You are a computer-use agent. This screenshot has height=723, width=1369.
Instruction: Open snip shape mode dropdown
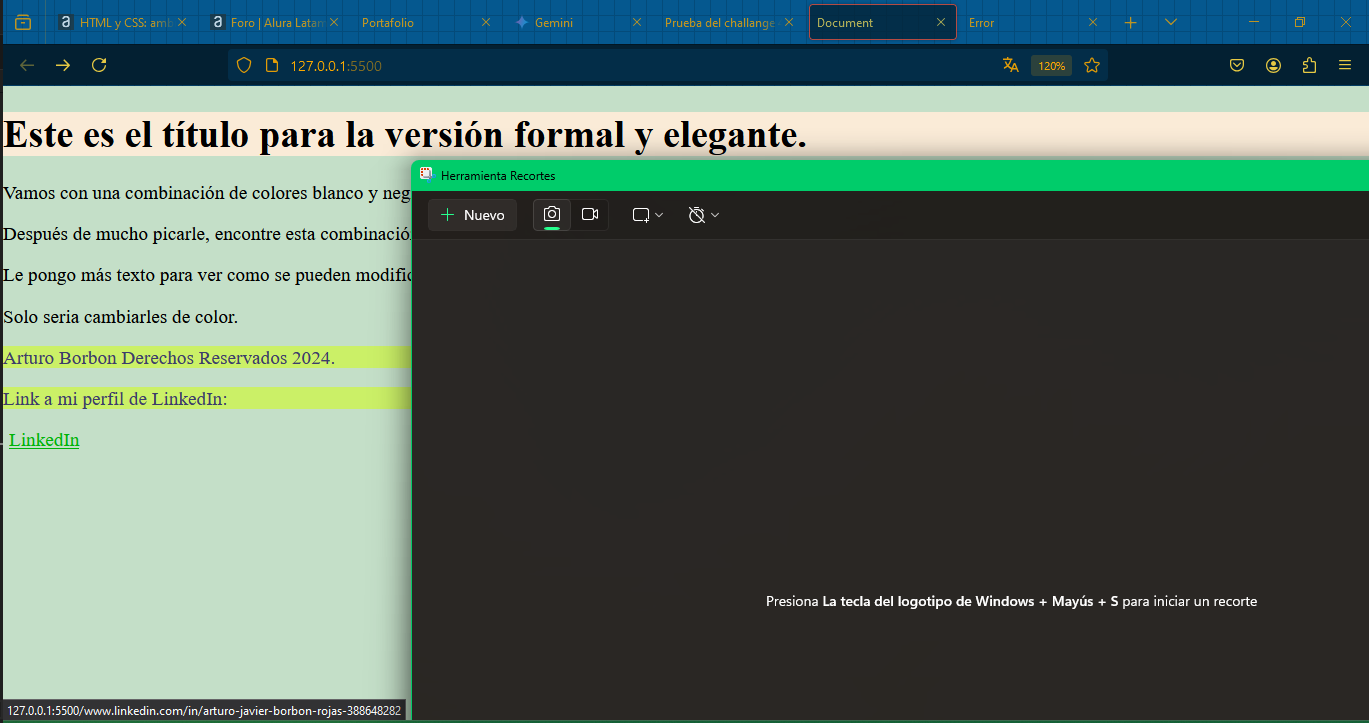(x=648, y=215)
